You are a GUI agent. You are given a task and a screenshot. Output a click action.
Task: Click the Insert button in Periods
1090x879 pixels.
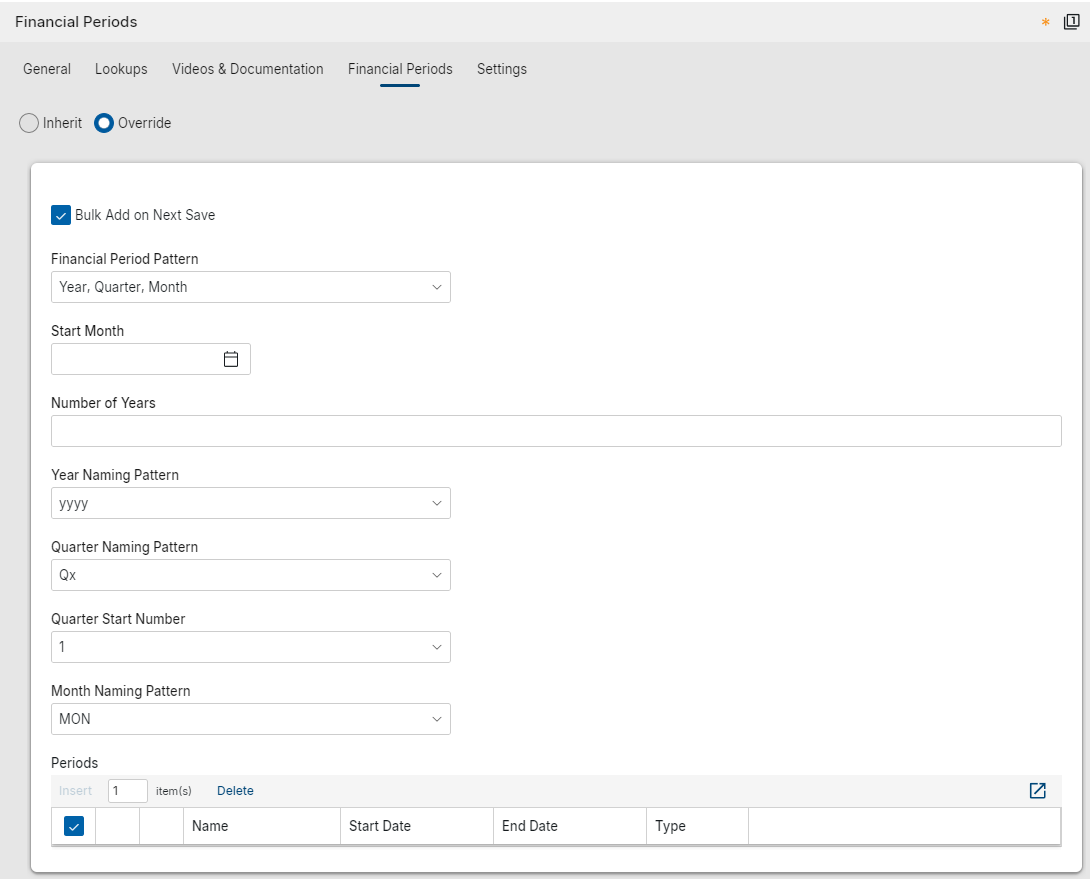click(75, 791)
